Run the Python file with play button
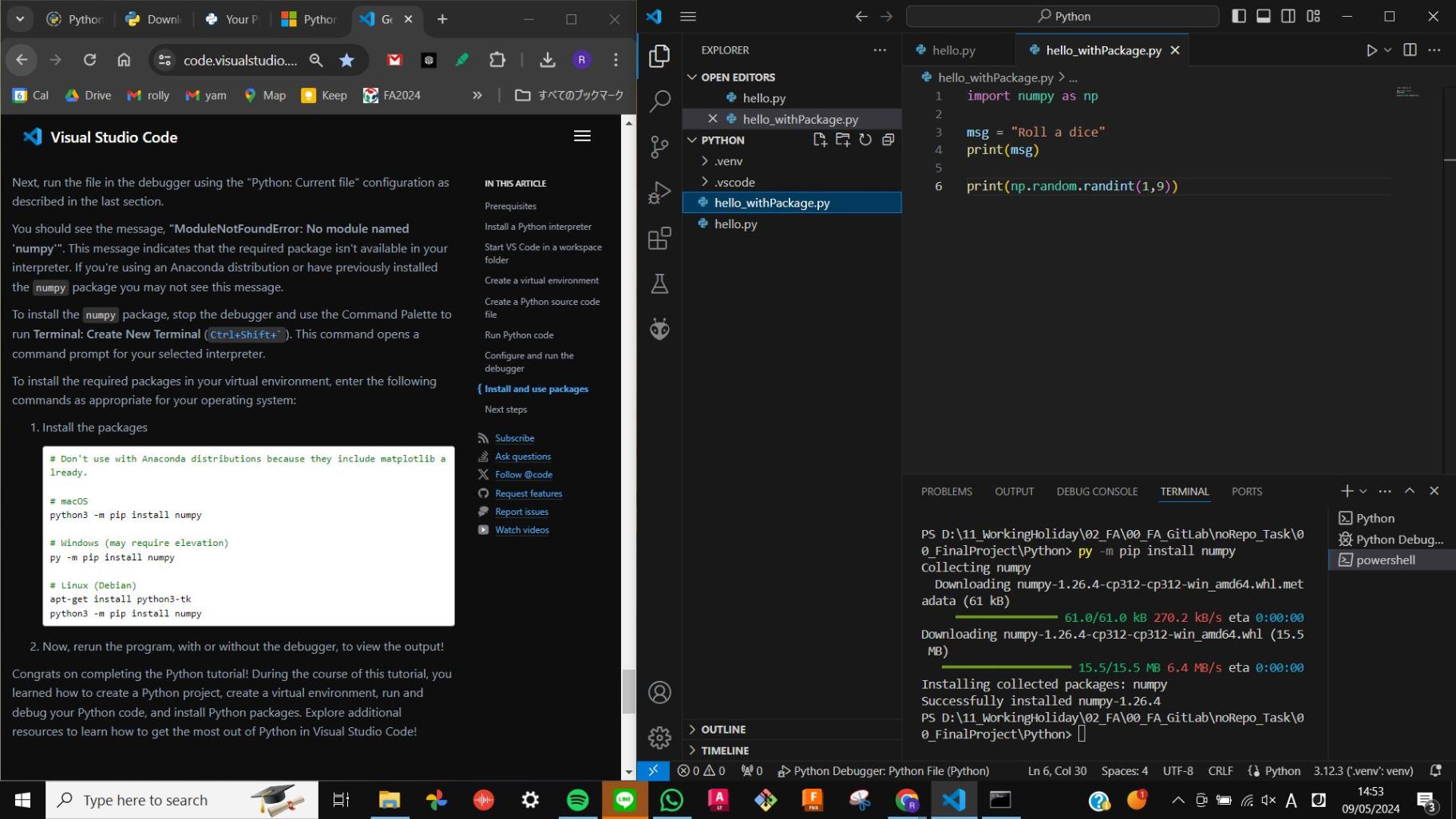Image resolution: width=1456 pixels, height=819 pixels. 1371,50
